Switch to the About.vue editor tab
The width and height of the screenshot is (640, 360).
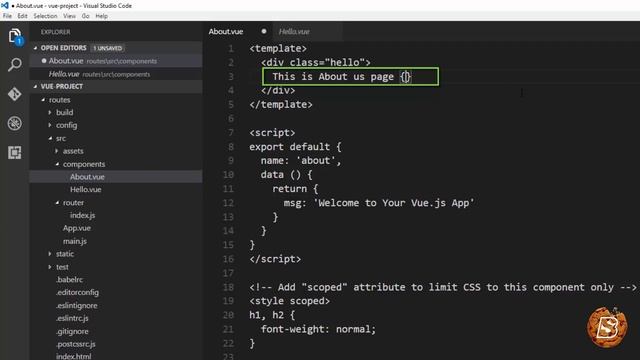226,31
